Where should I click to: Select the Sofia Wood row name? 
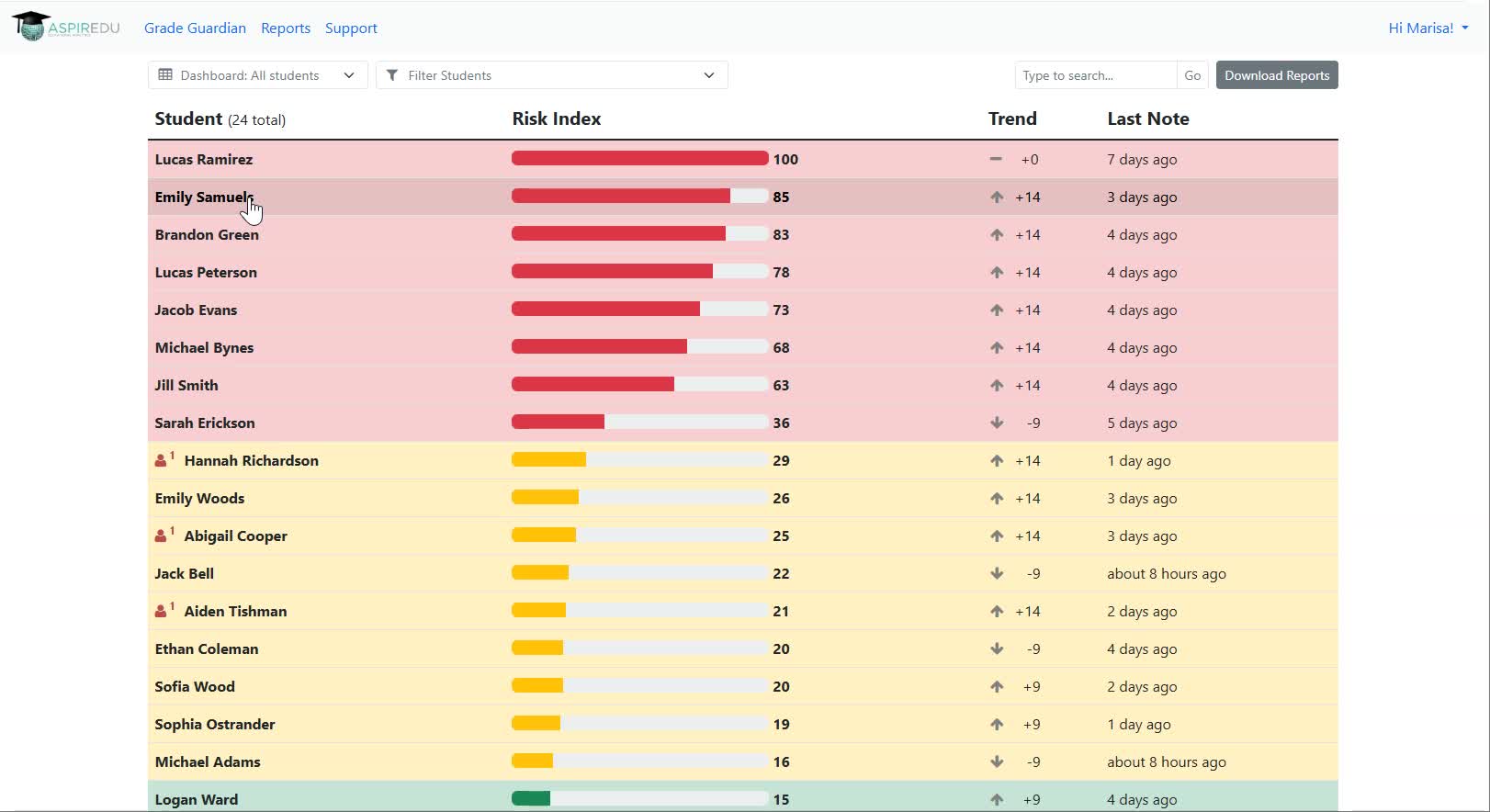(x=195, y=686)
